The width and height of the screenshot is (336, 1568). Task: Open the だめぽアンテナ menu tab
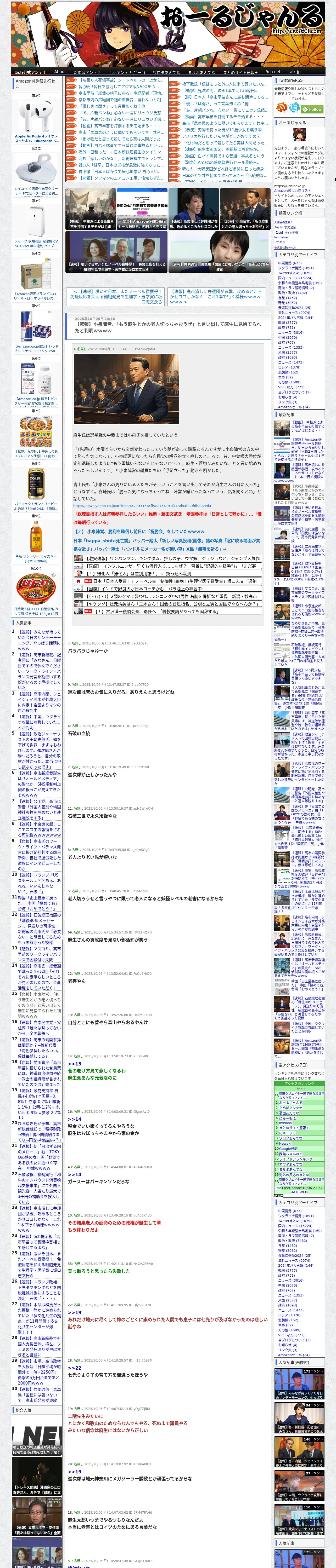coord(87,72)
